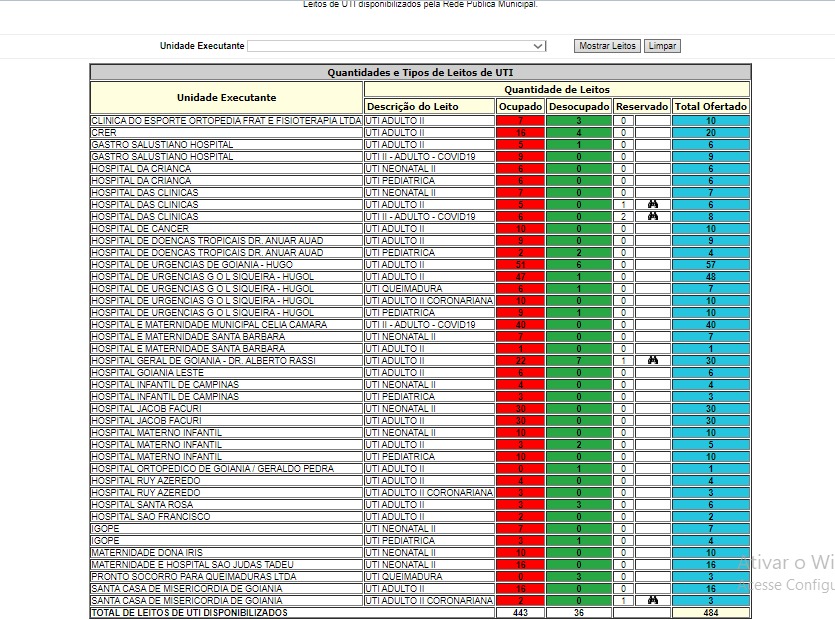
Task: View reserved details for Hospital Geral de Goiania
Action: coord(653,361)
